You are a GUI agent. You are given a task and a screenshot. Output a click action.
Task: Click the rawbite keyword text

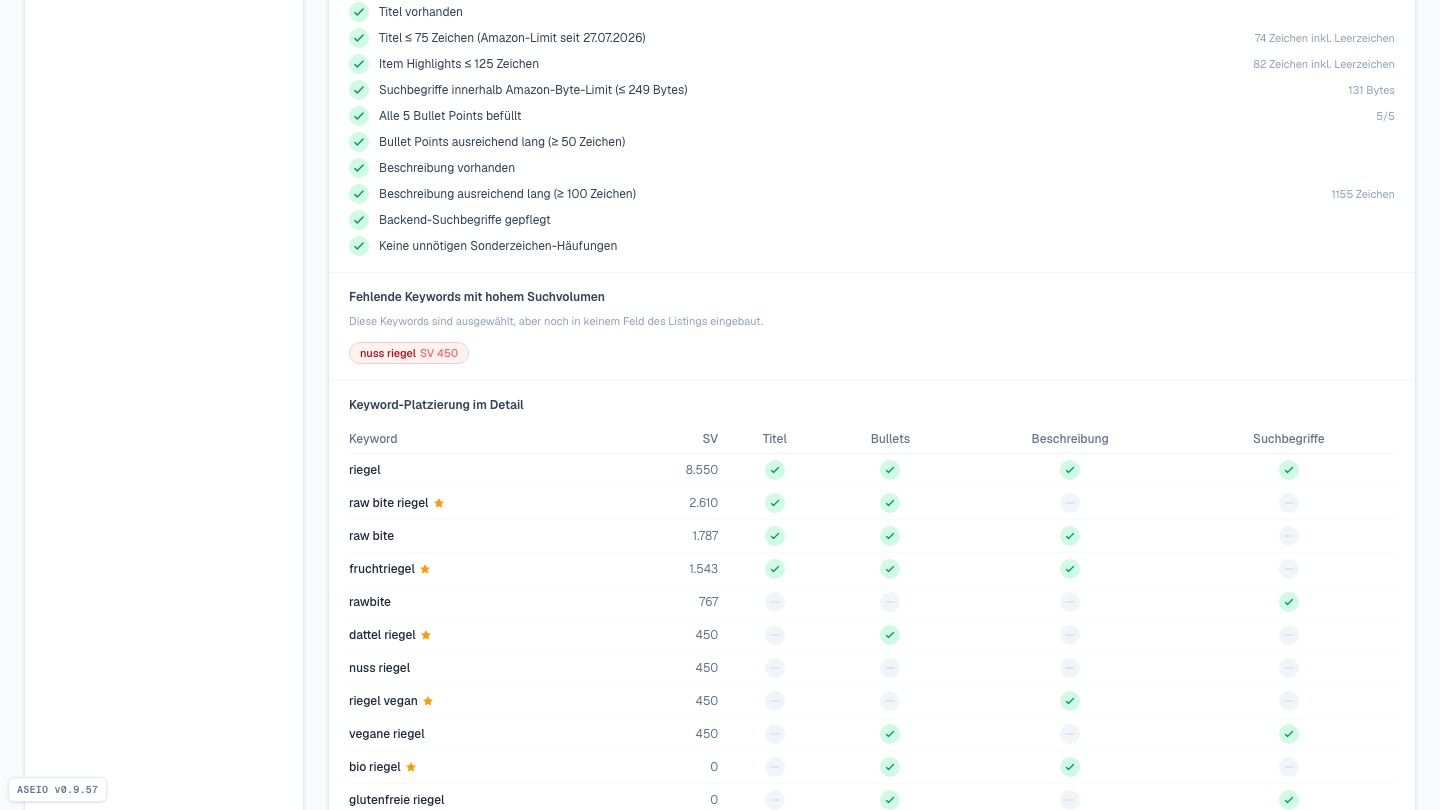point(370,602)
